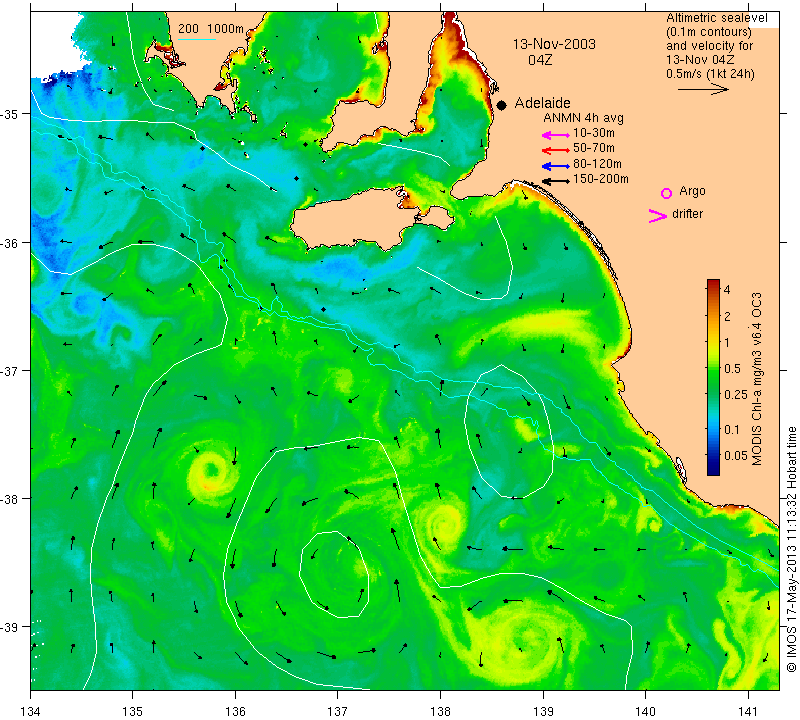800x720 pixels.
Task: Click the IMOS copyright timestamp text
Action: coord(792,549)
